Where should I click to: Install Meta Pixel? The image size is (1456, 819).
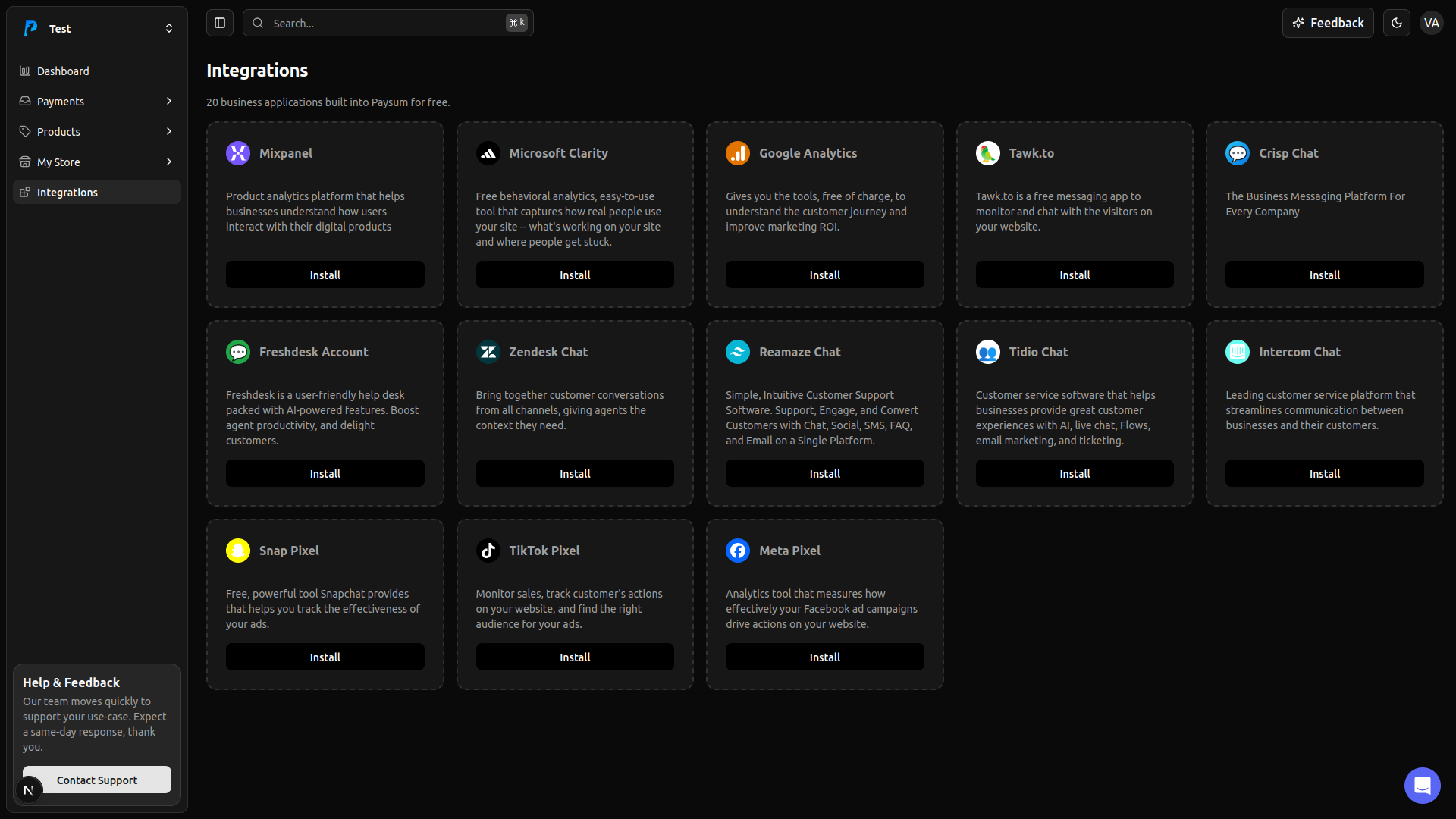click(x=824, y=657)
